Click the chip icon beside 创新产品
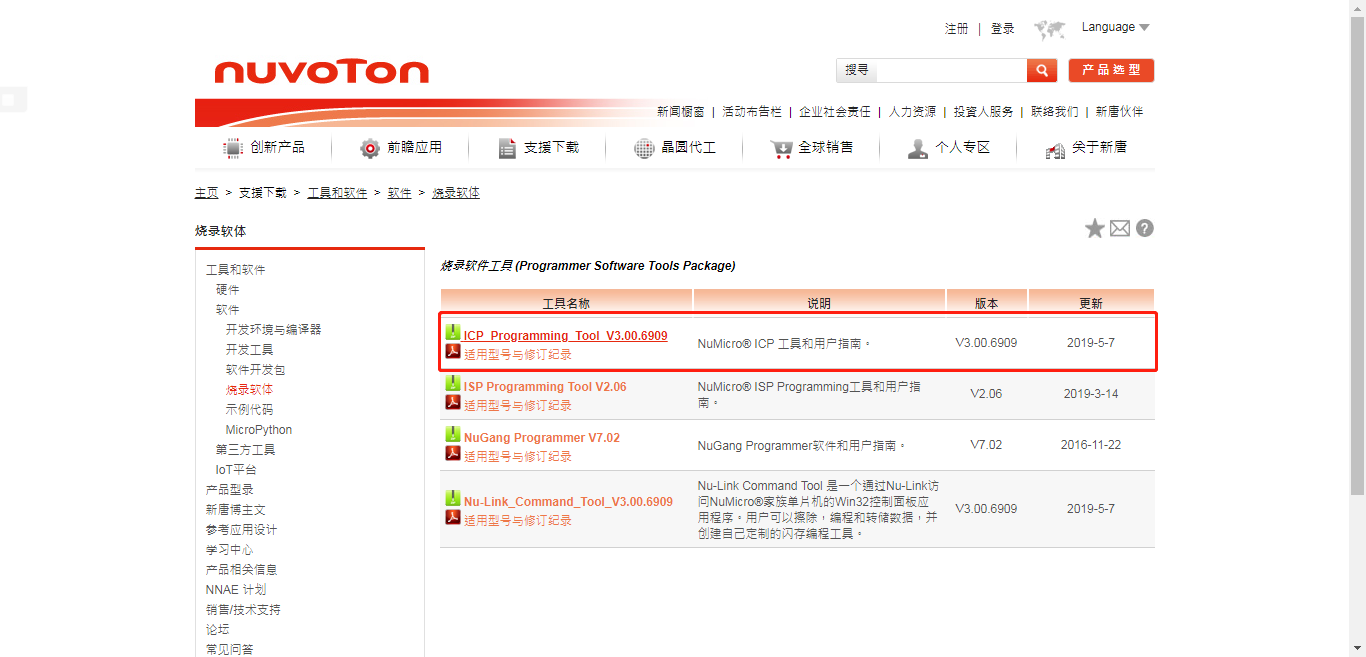Viewport: 1366px width, 657px height. point(233,148)
